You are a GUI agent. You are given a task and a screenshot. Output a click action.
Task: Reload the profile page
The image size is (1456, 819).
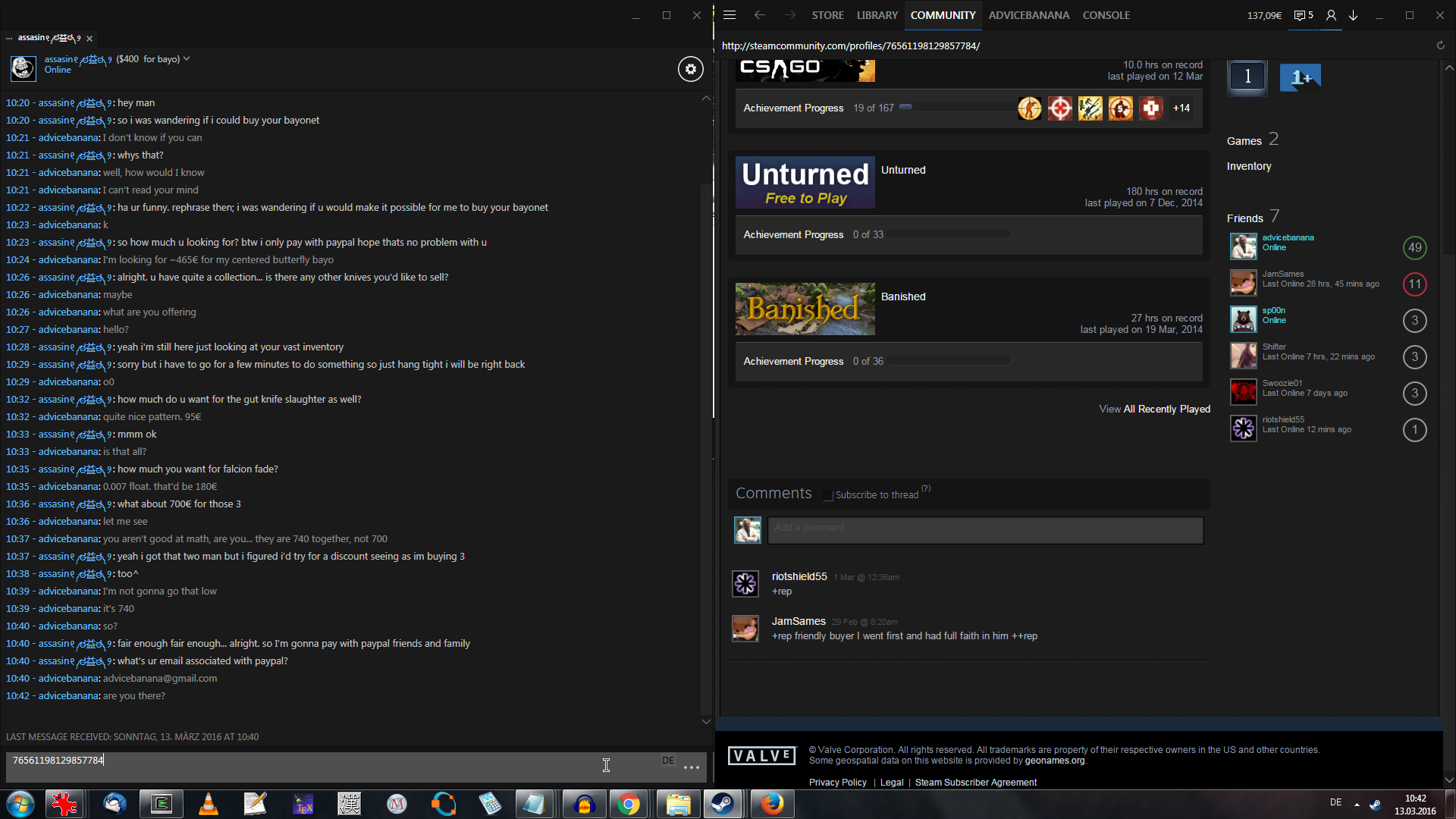tap(1440, 45)
